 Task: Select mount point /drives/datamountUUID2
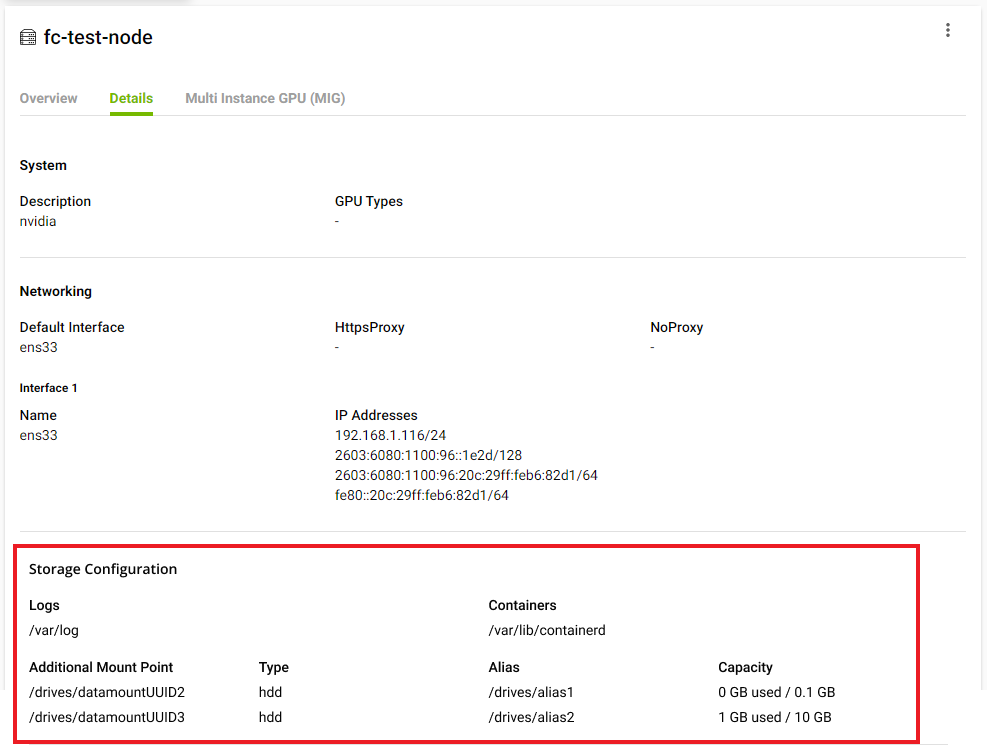point(107,692)
